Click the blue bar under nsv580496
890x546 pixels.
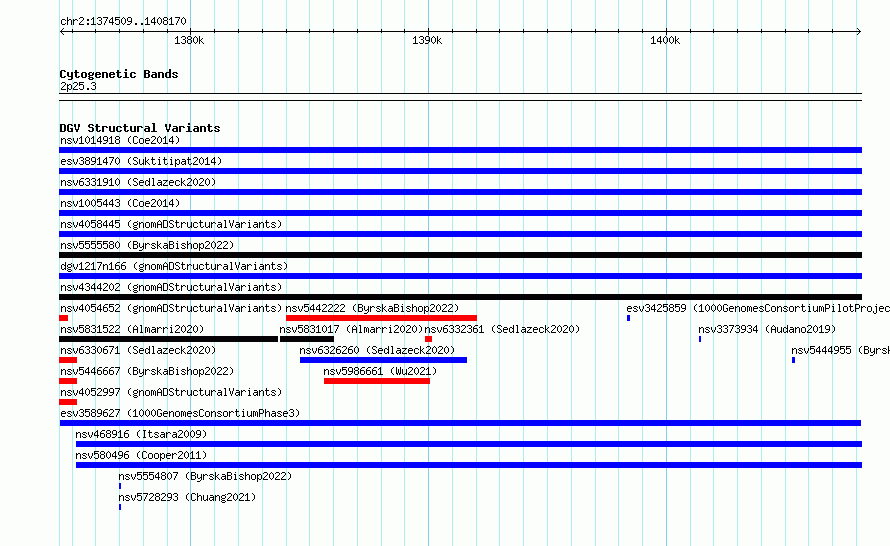[469, 465]
